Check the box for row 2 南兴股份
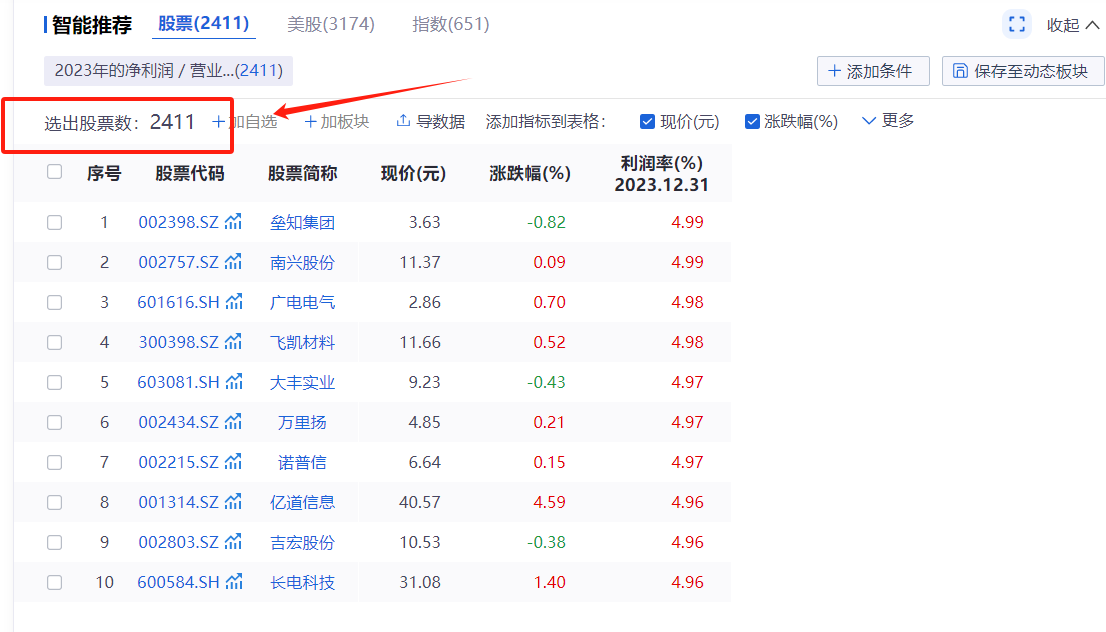Viewport: 1106px width, 632px height. [x=54, y=262]
